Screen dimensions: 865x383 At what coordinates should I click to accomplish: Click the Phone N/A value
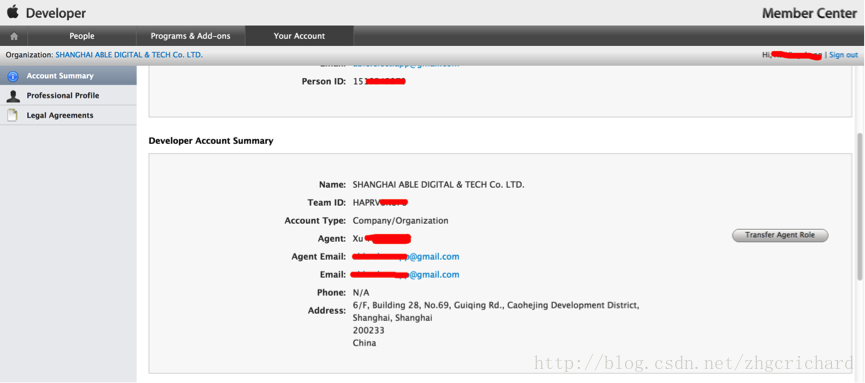pyautogui.click(x=361, y=292)
